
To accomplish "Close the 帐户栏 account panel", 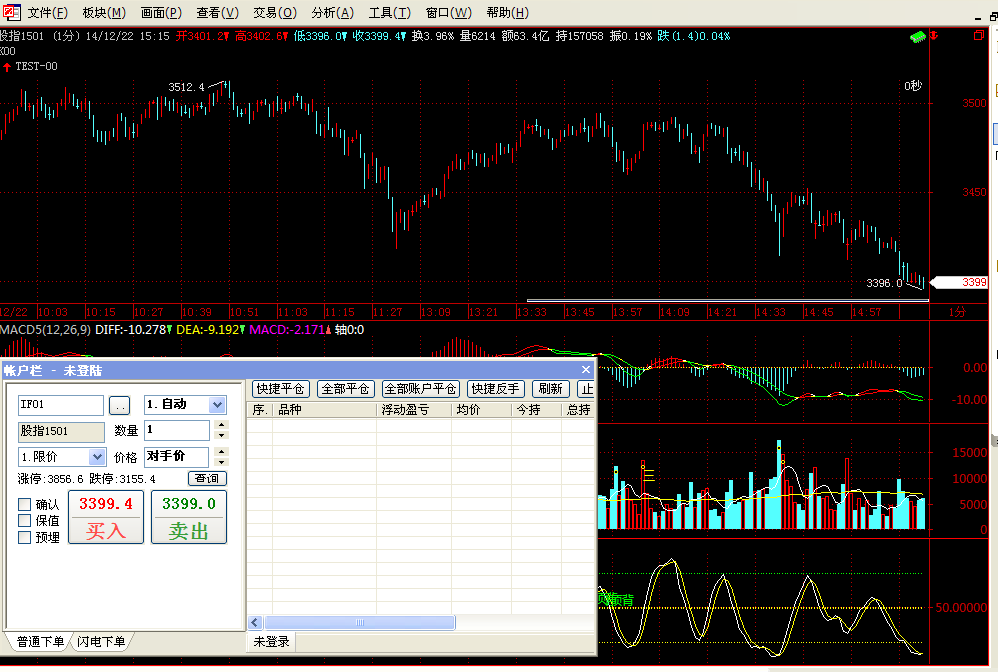I will click(x=585, y=371).
